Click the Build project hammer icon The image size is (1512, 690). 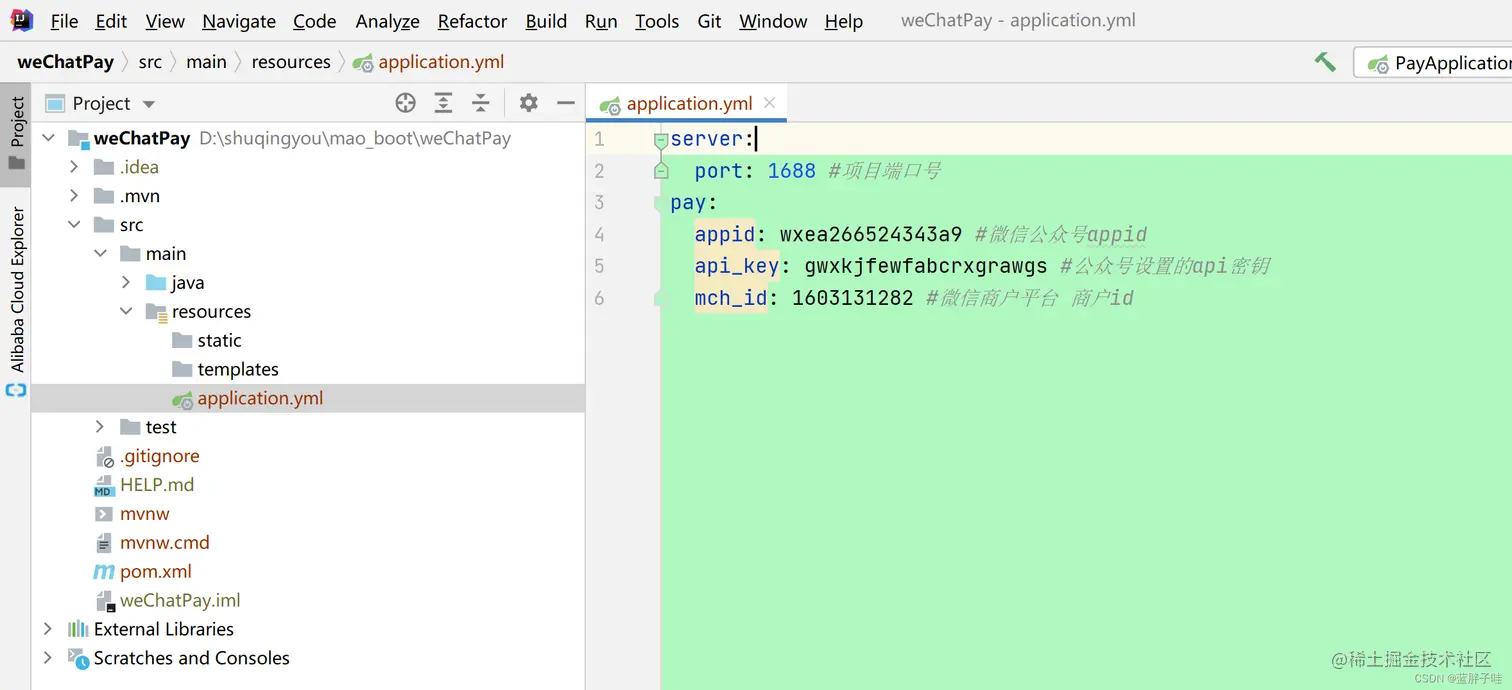1325,62
